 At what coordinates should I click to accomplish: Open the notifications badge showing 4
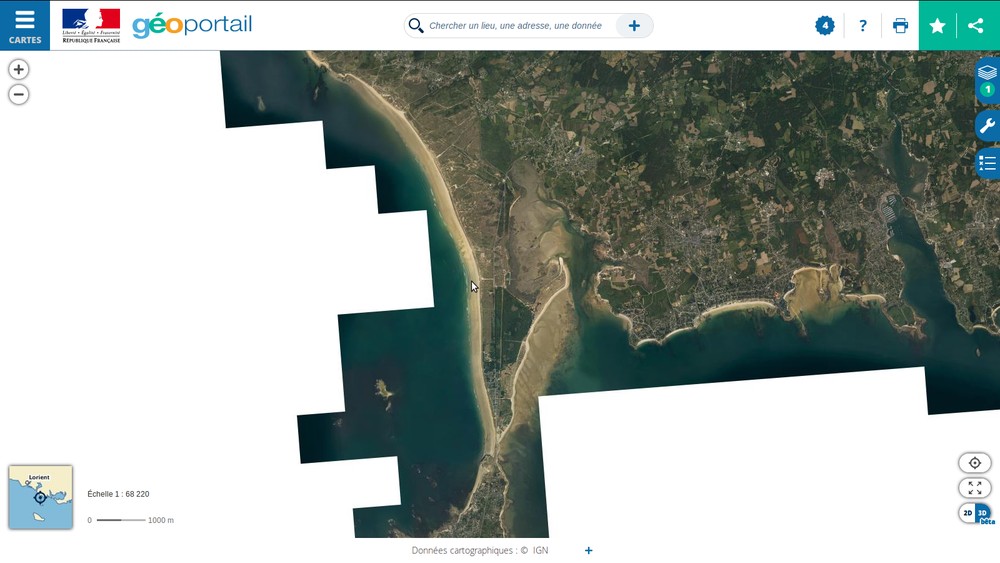pyautogui.click(x=825, y=25)
